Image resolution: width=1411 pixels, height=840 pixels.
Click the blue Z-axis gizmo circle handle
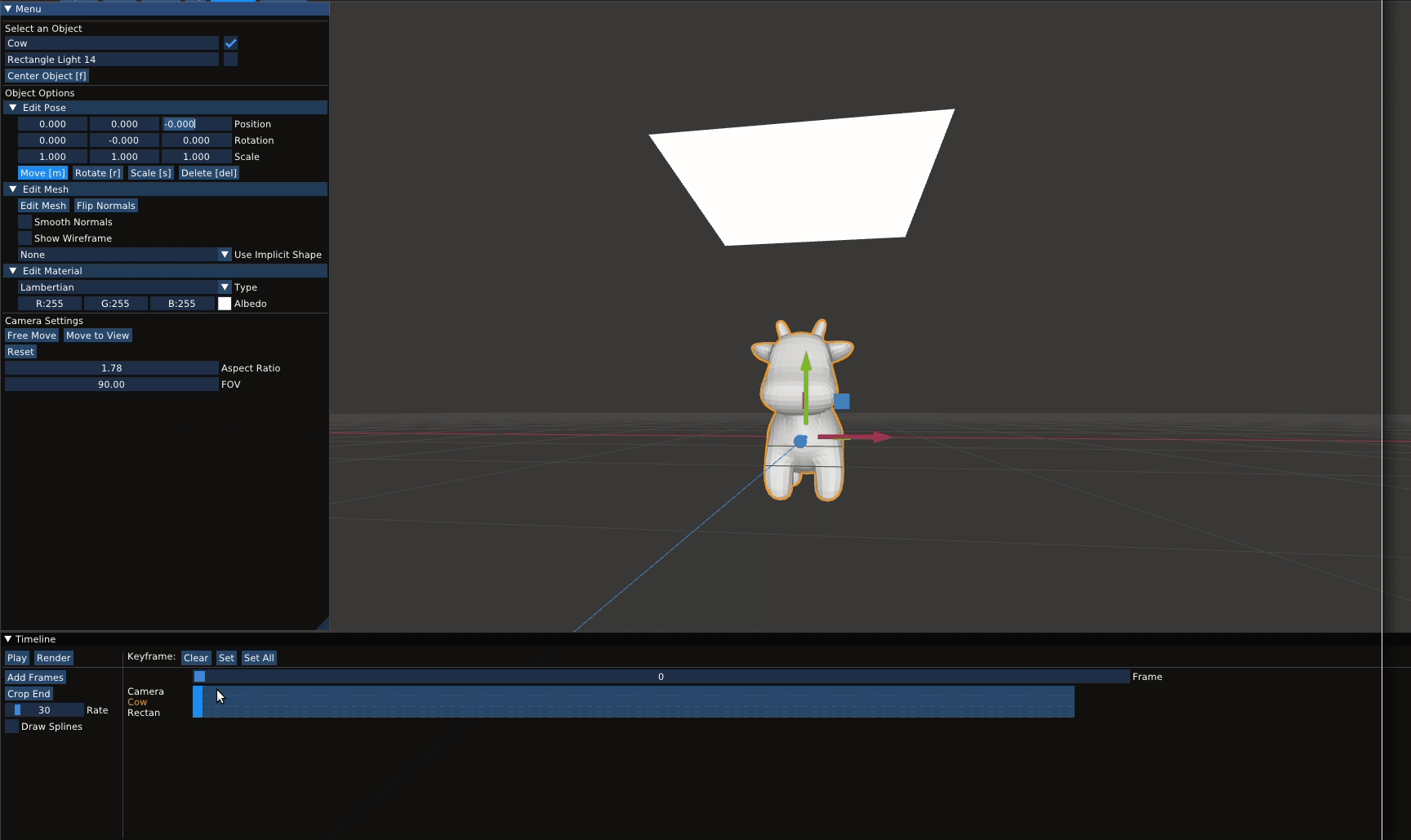pyautogui.click(x=800, y=442)
